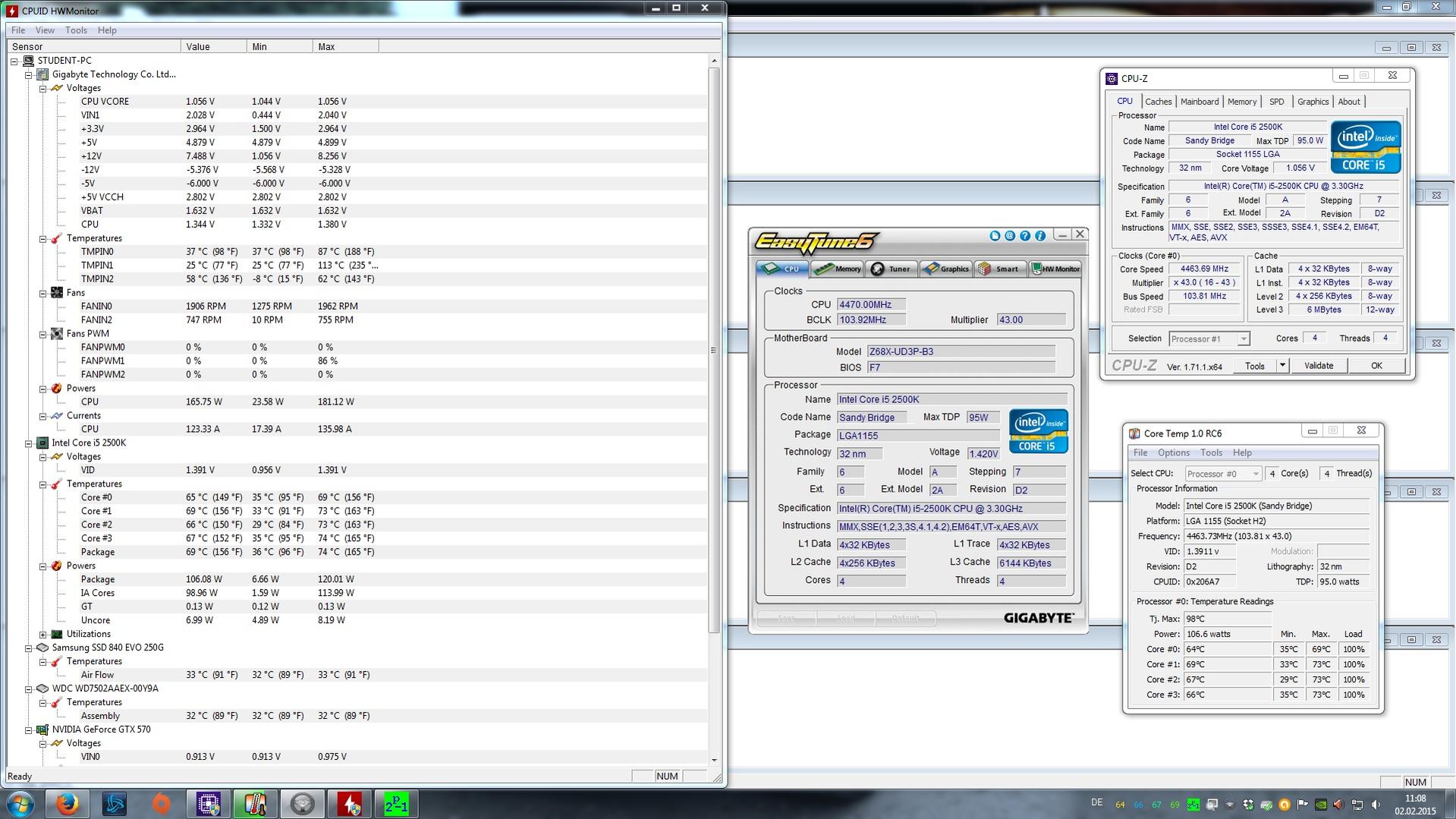Click the Max column header in HWMonitor
This screenshot has height=819, width=1456.
346,47
